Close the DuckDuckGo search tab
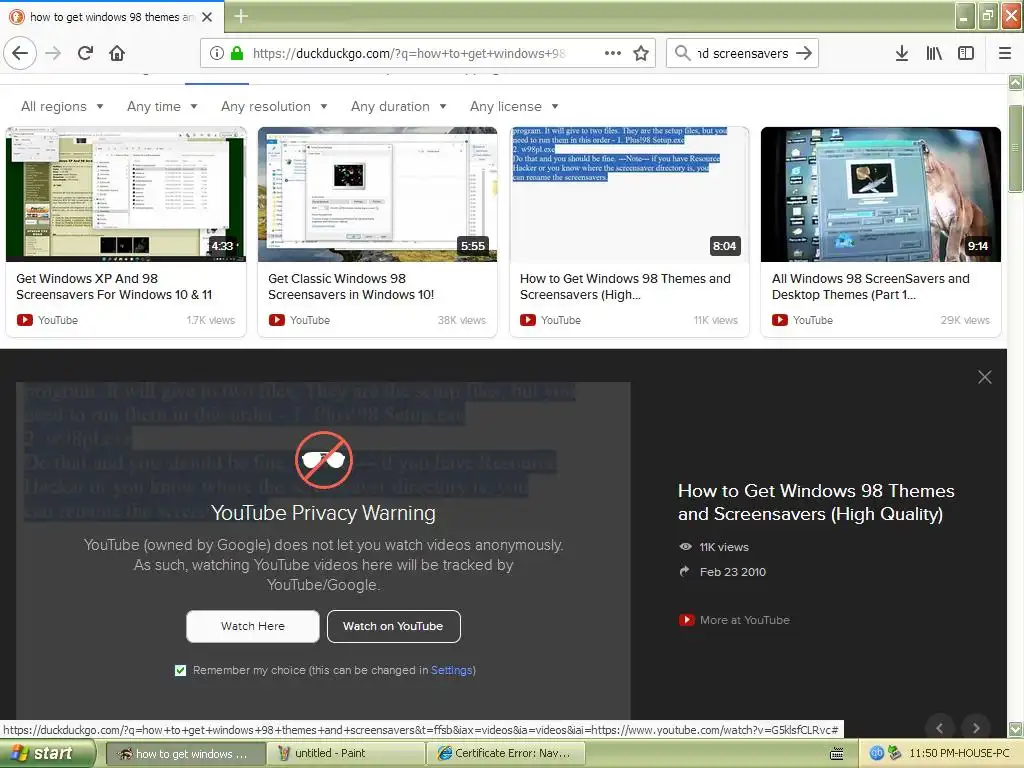This screenshot has width=1024, height=768. tap(207, 17)
